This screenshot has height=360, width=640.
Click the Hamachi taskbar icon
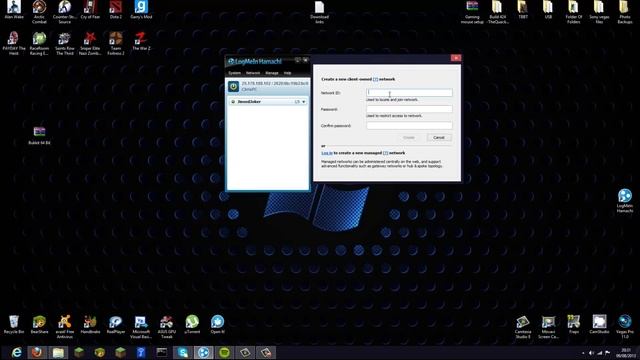(203, 352)
